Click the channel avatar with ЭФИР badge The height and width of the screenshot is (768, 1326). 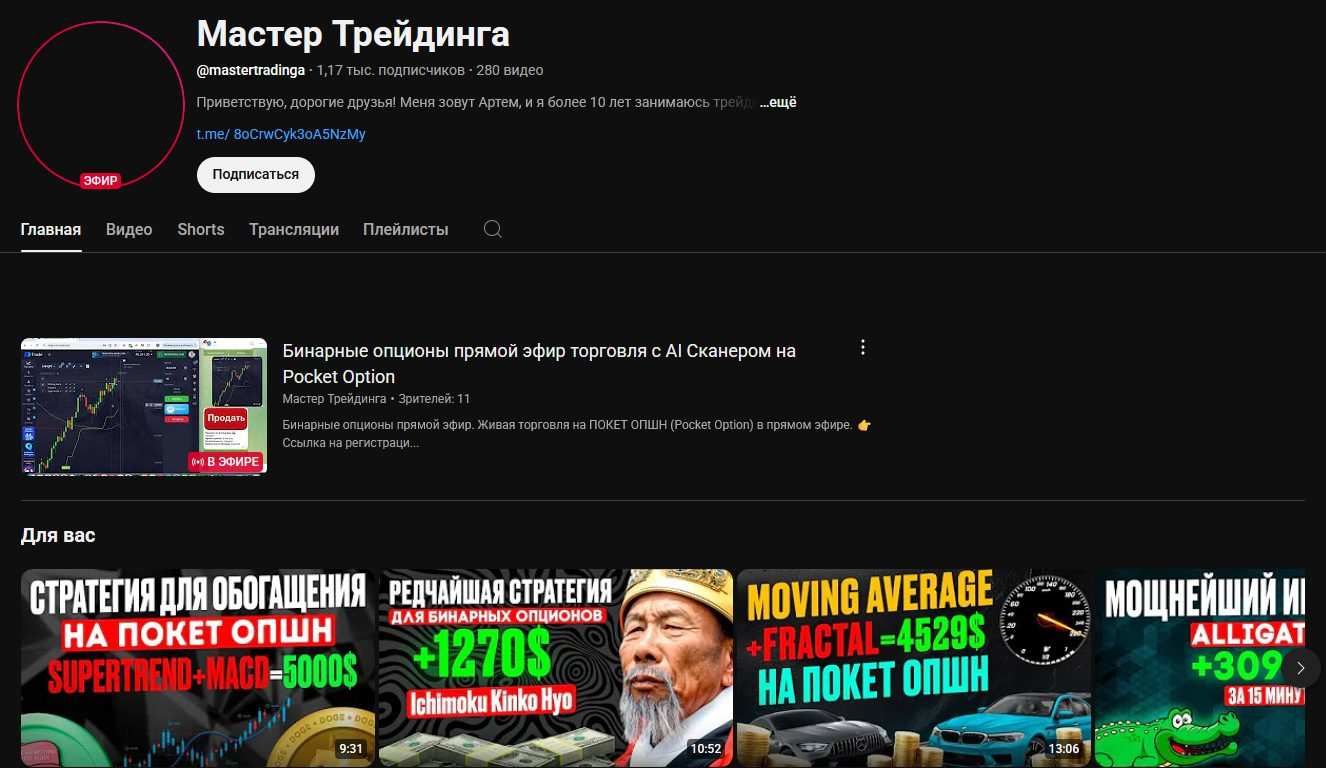[101, 104]
